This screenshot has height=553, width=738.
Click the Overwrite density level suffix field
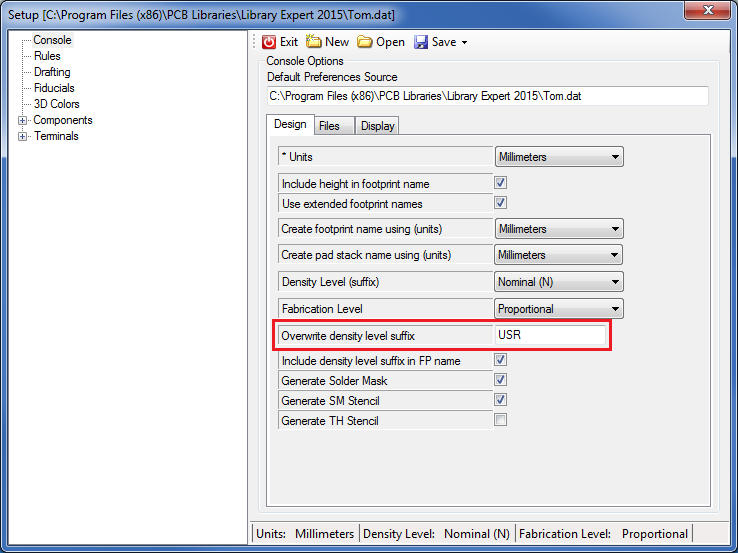(550, 335)
